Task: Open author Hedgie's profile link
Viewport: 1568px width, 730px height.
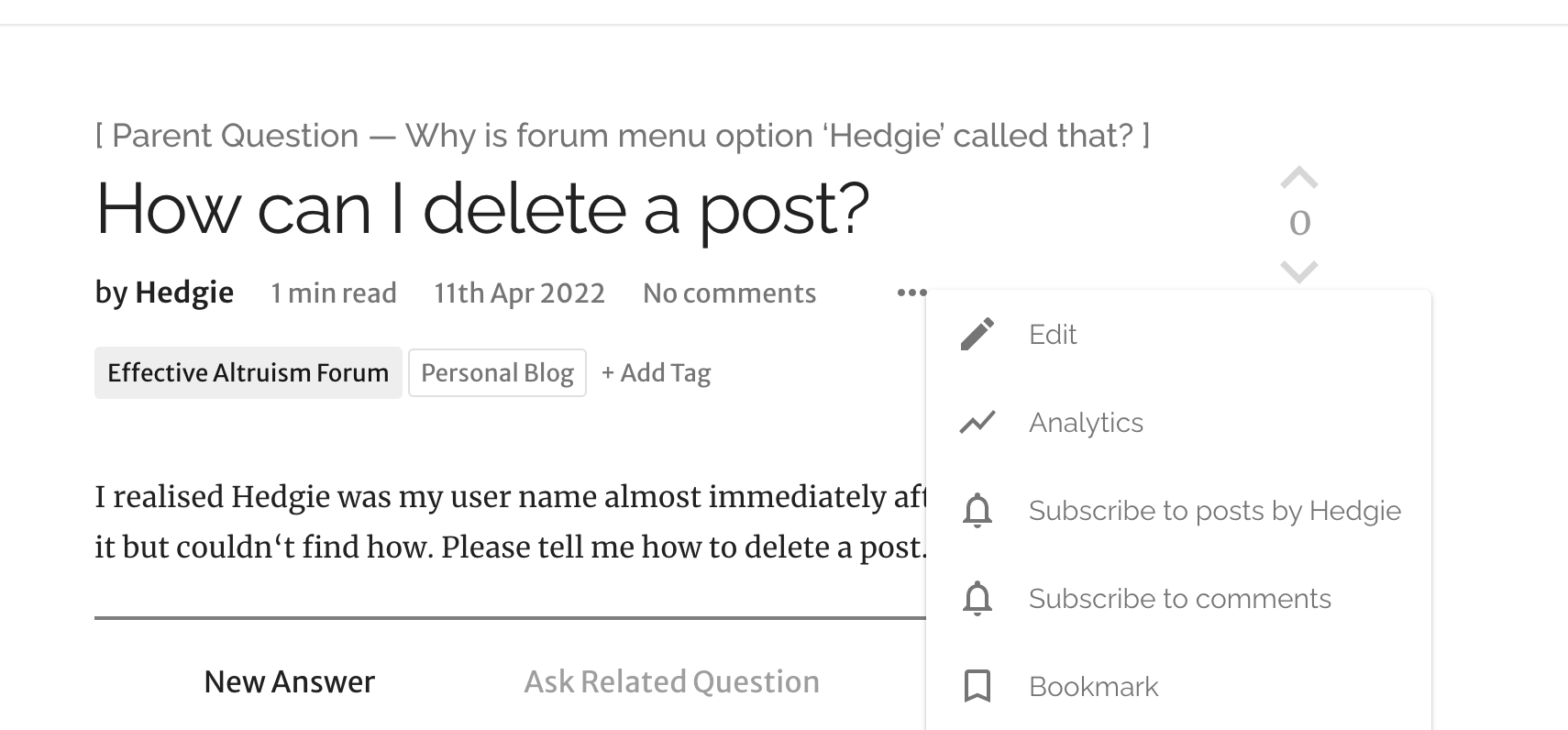Action: [x=183, y=293]
